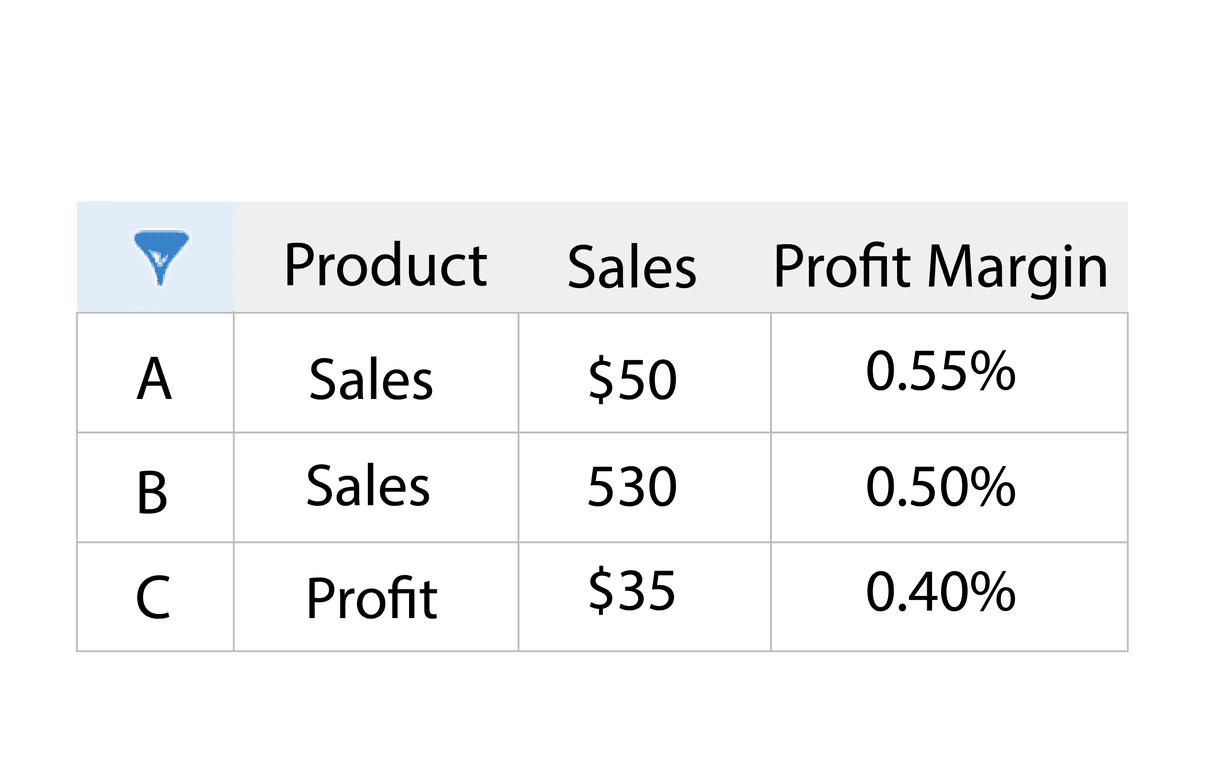Click the $35 sales cell
The width and height of the screenshot is (1232, 764).
632,590
